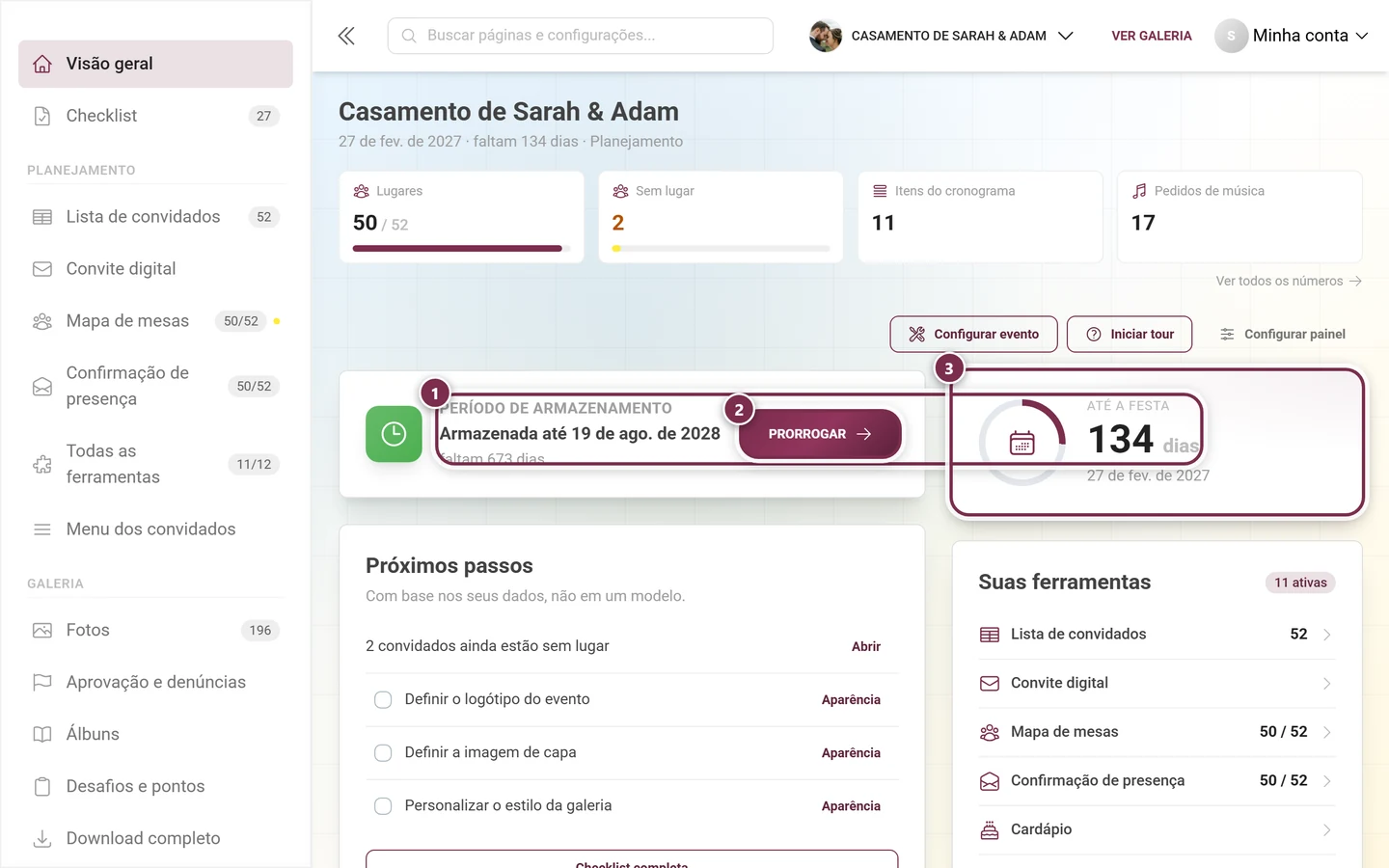Expand Confirmação de presença chevron in Suas ferramentas
This screenshot has height=868, width=1389.
[1327, 780]
